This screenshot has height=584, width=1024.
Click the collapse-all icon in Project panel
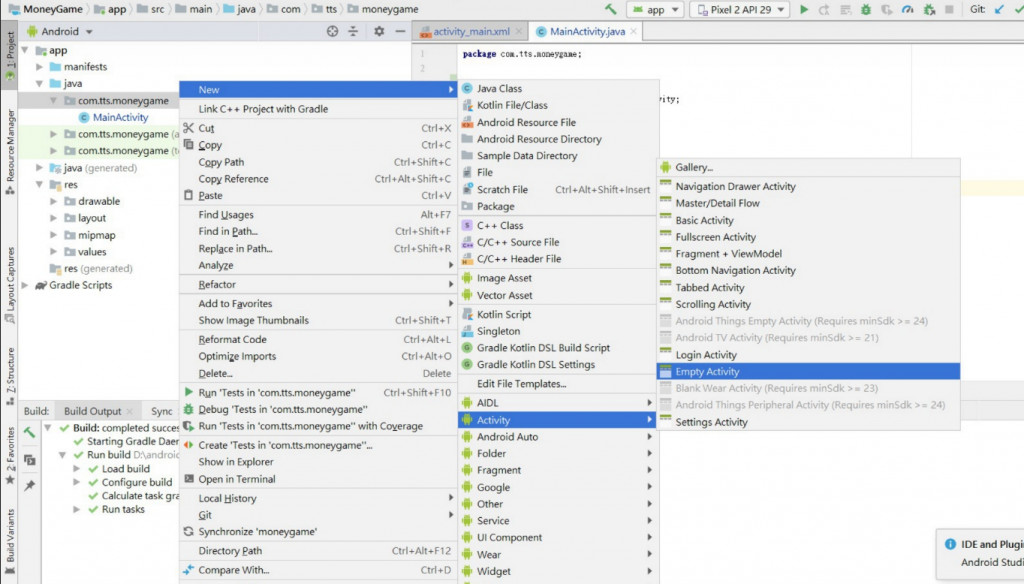click(x=353, y=31)
